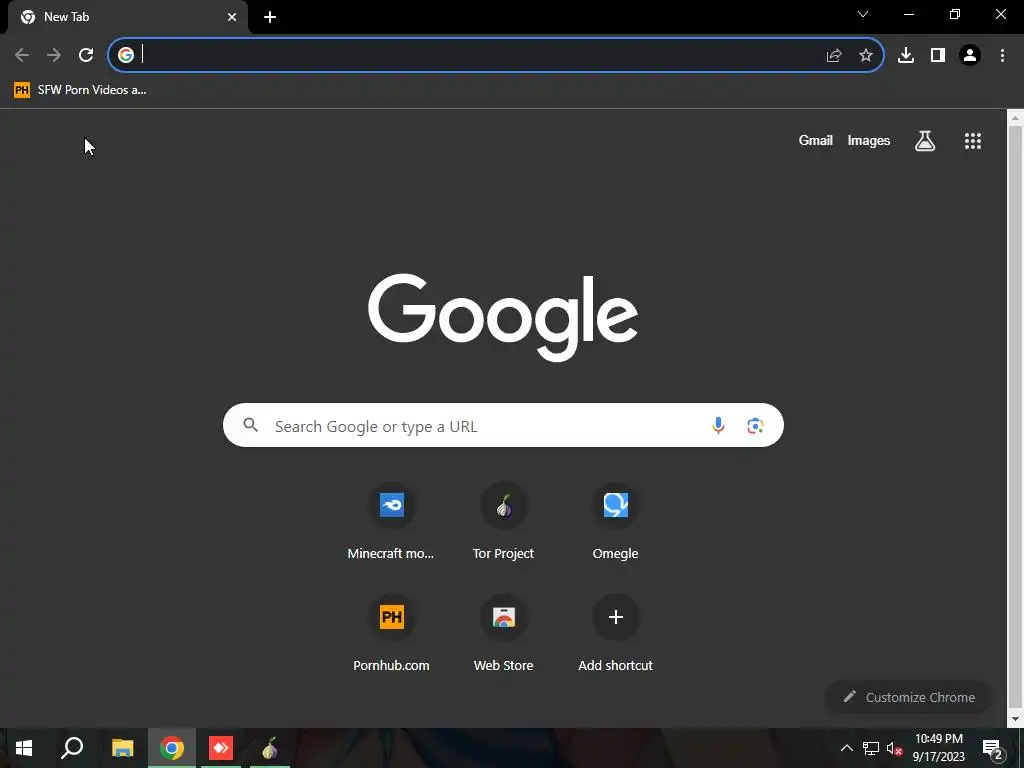Viewport: 1024px width, 768px height.
Task: Open the Tor Browser taskbar icon
Action: pyautogui.click(x=270, y=748)
